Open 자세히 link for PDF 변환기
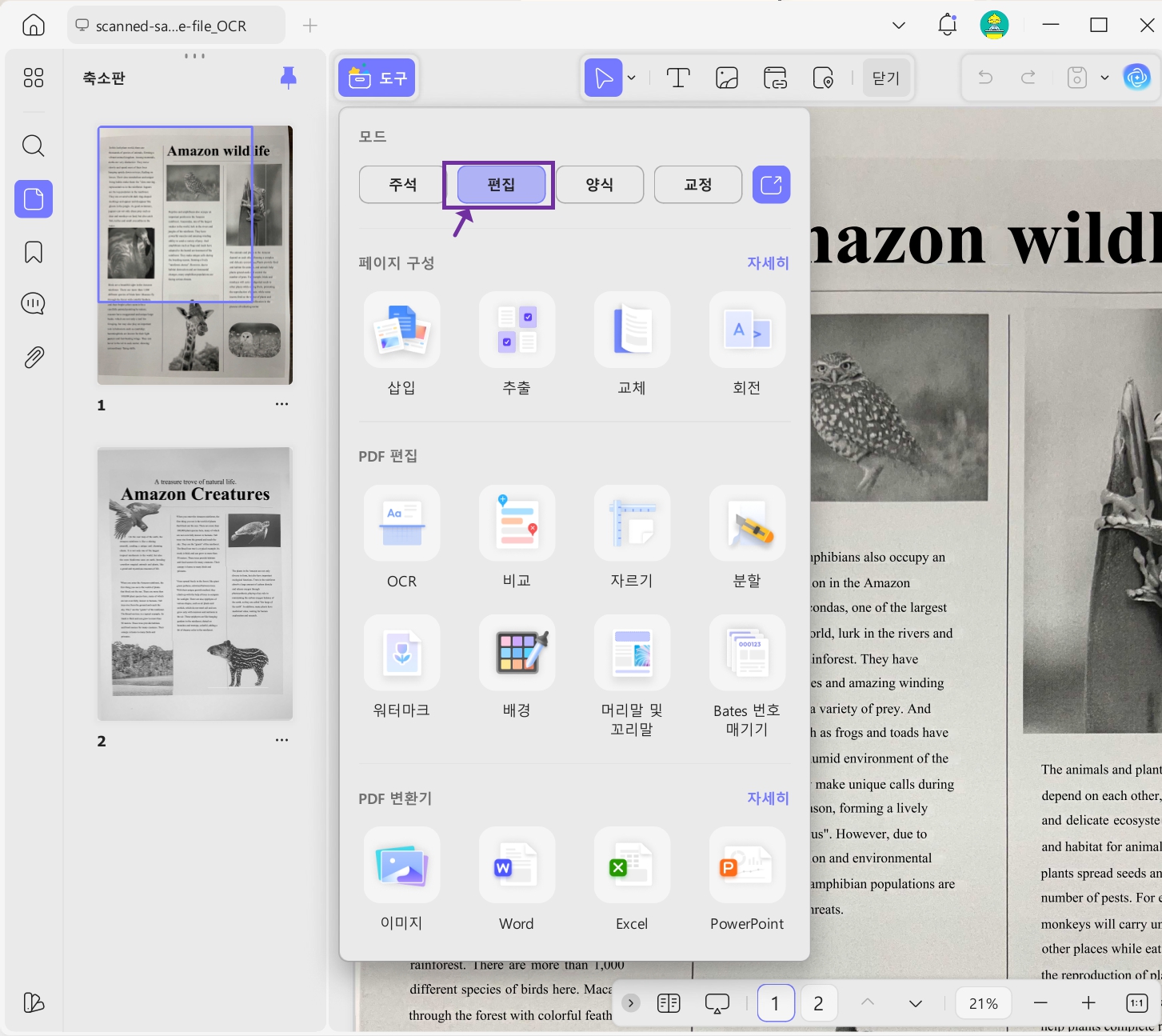The width and height of the screenshot is (1162, 1036). pyautogui.click(x=768, y=798)
